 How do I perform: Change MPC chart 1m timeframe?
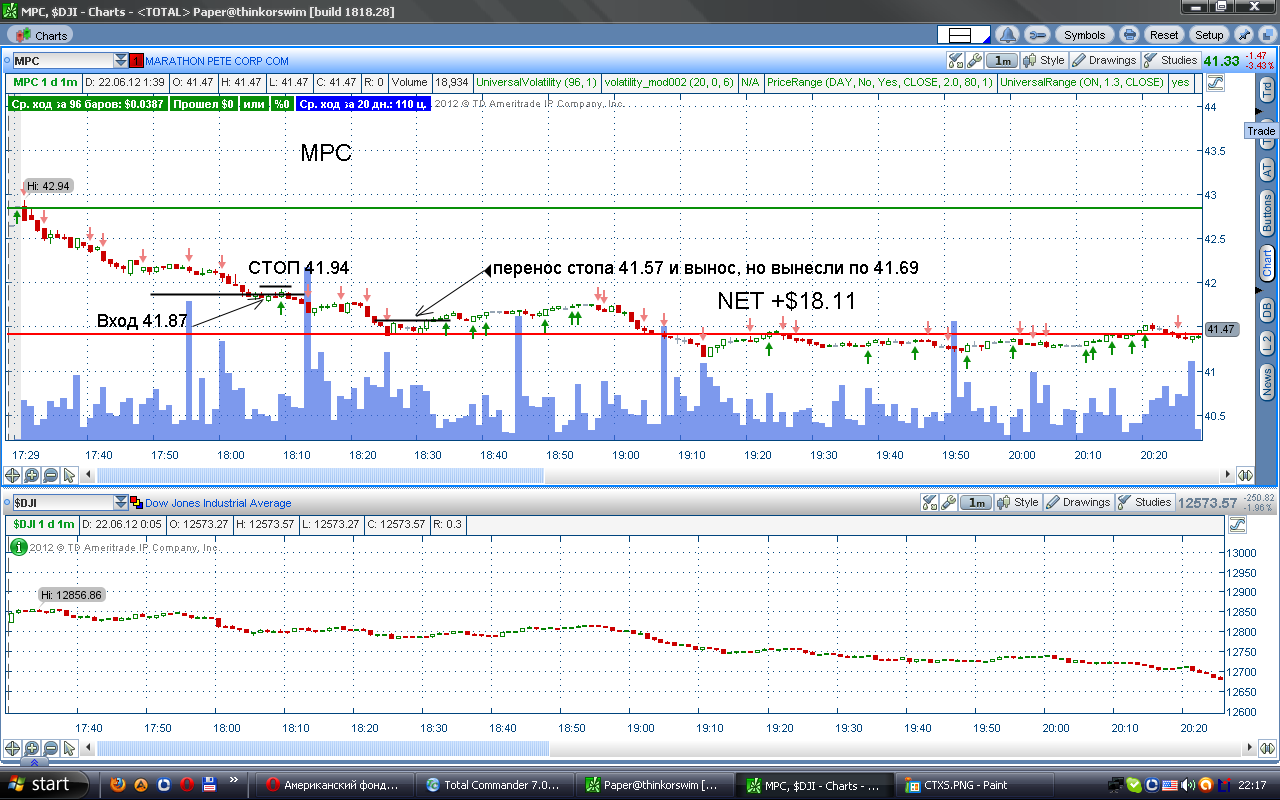point(1003,60)
